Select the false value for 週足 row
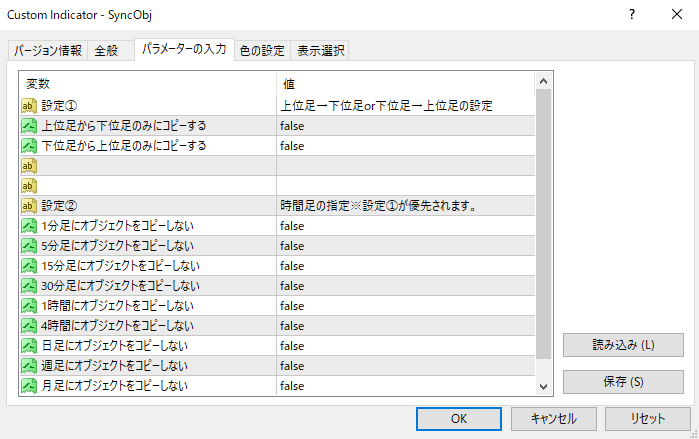This screenshot has height=439, width=699. [292, 365]
